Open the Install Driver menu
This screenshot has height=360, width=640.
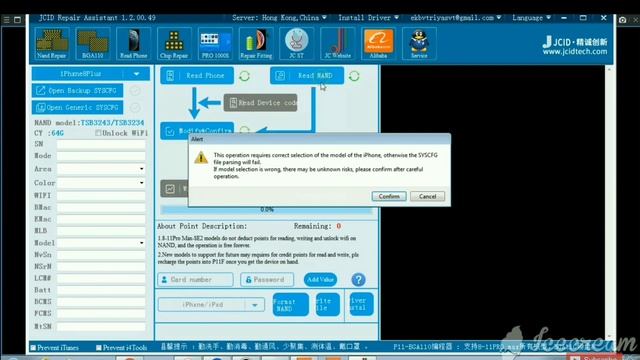[368, 18]
